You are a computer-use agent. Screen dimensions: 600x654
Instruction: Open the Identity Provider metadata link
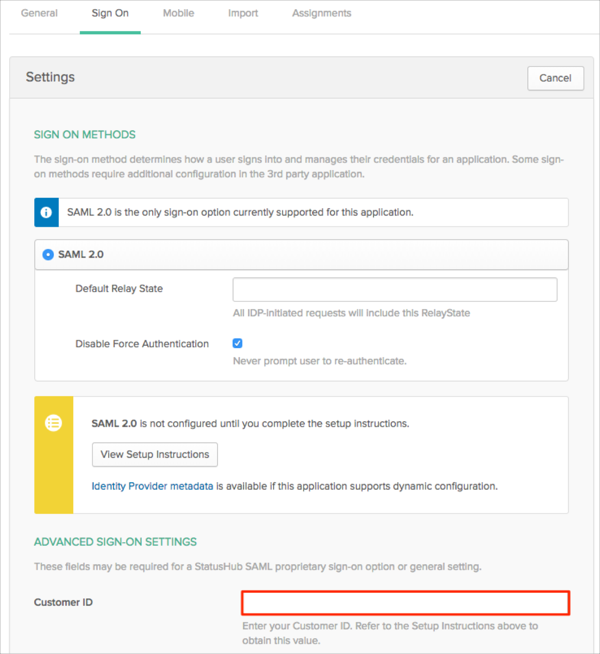(152, 486)
